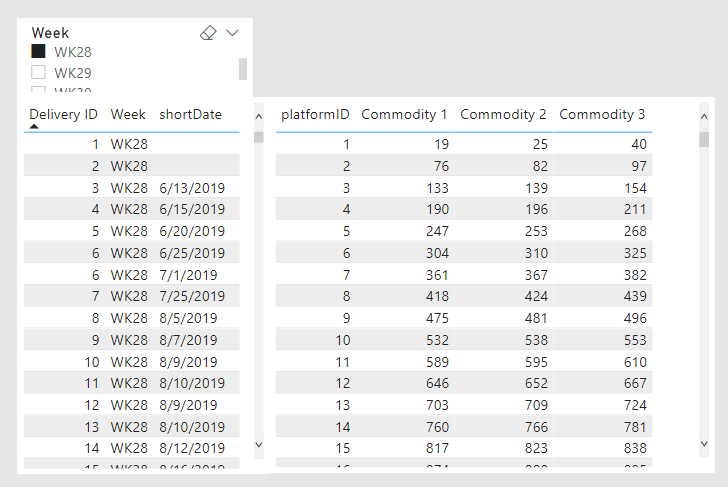Select the 7/25/2019 date cell

click(x=192, y=296)
